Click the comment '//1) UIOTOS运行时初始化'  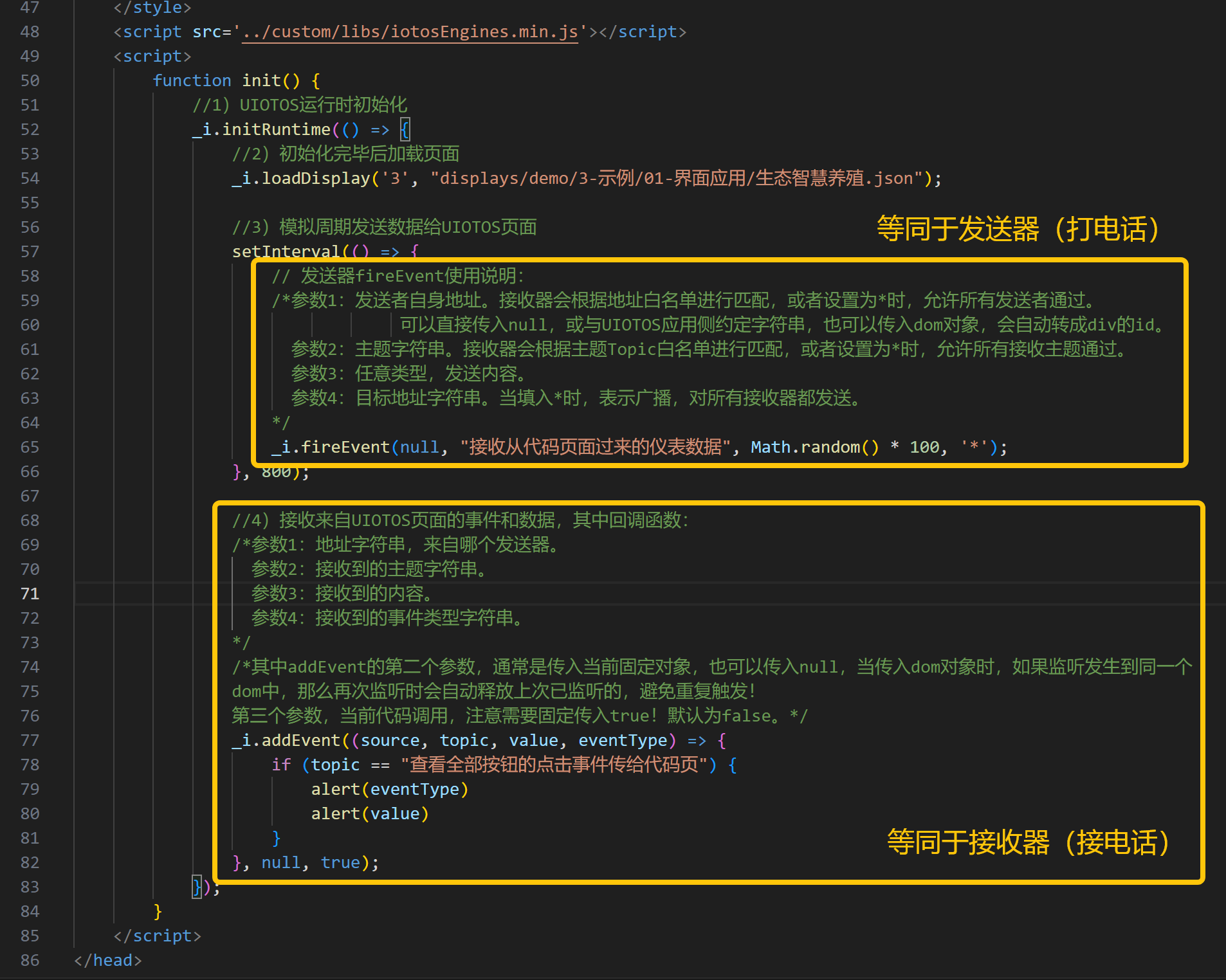300,105
